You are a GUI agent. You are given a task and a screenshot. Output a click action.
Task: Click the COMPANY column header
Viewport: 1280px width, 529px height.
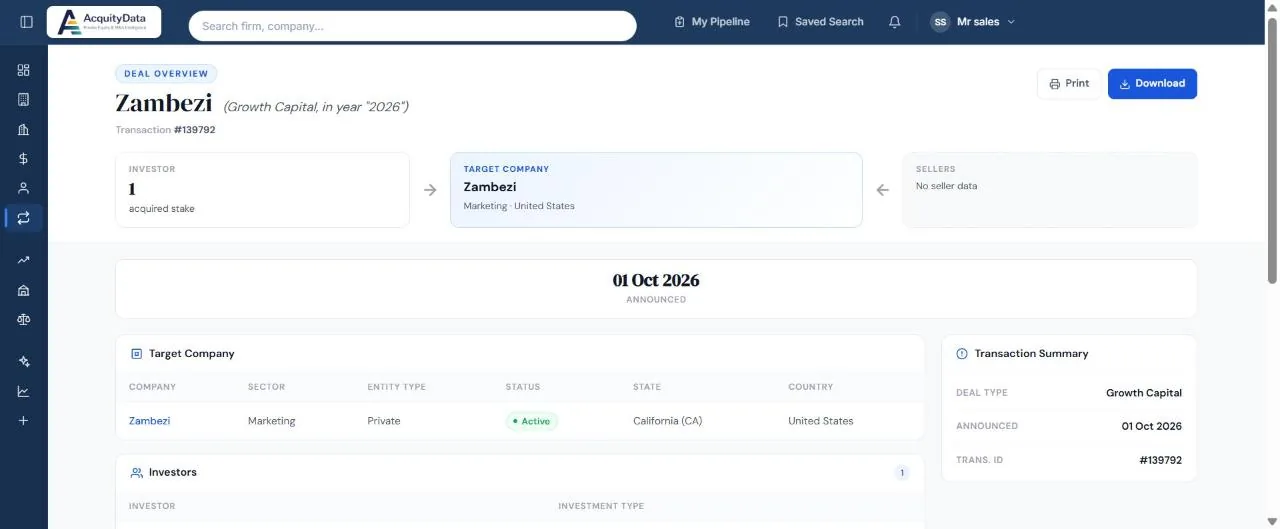[x=152, y=387]
